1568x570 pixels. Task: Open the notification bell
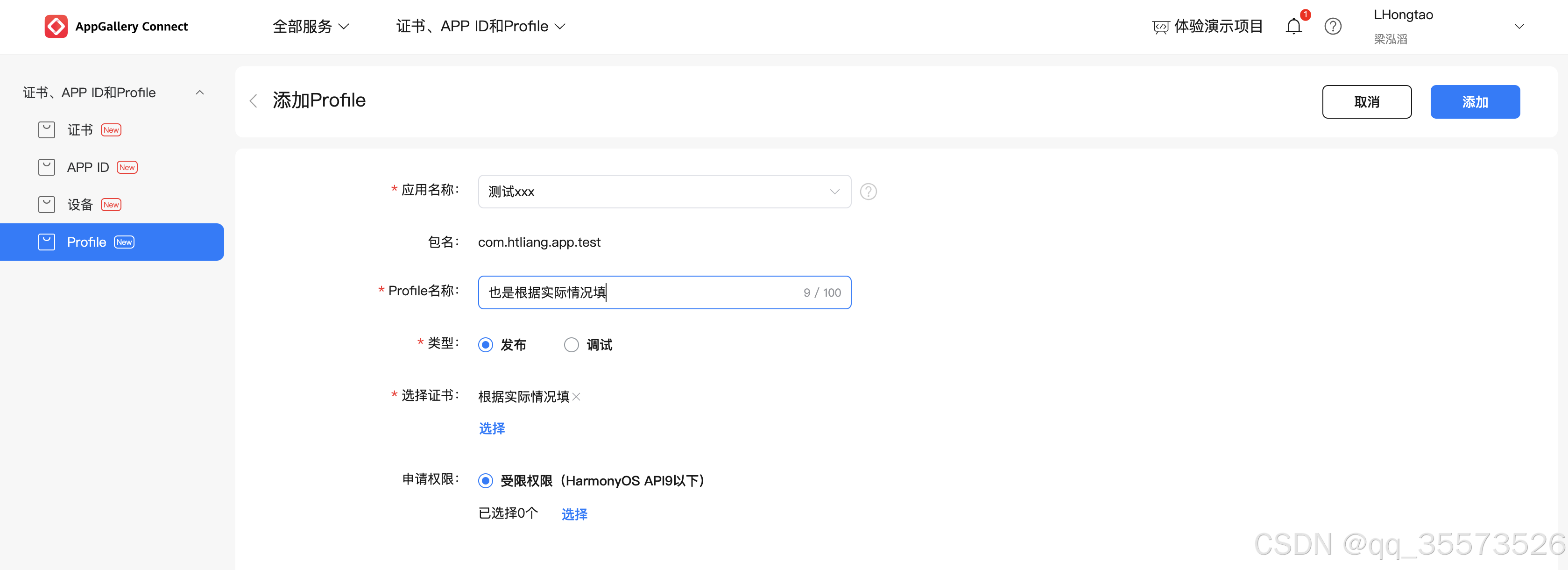coord(1293,26)
